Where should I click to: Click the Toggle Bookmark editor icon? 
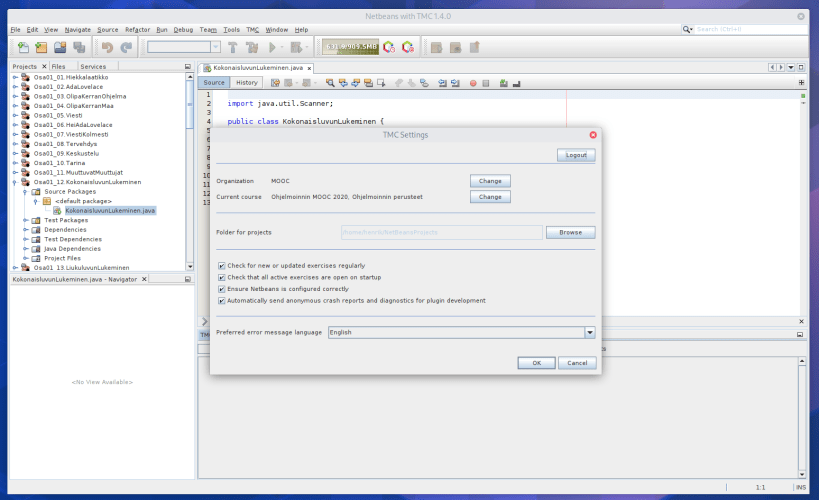pos(424,83)
